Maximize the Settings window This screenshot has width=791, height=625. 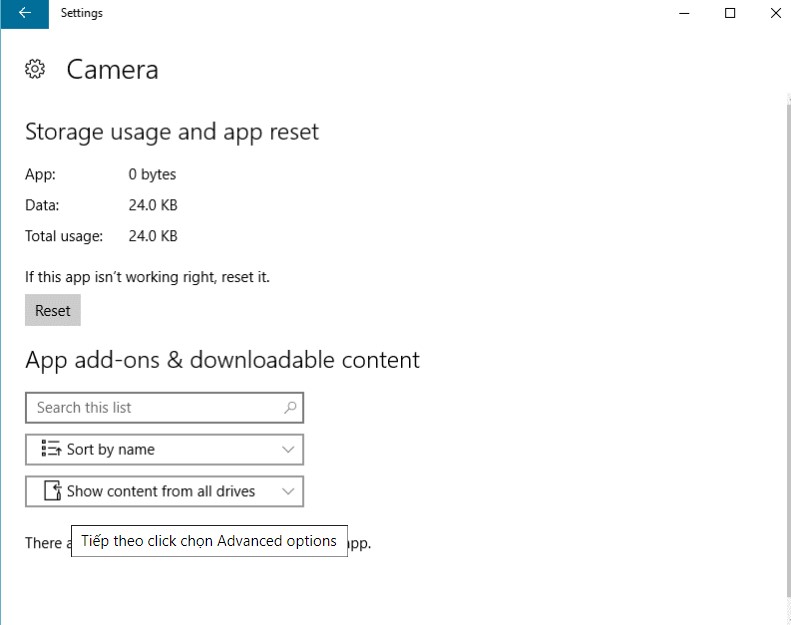click(x=730, y=13)
